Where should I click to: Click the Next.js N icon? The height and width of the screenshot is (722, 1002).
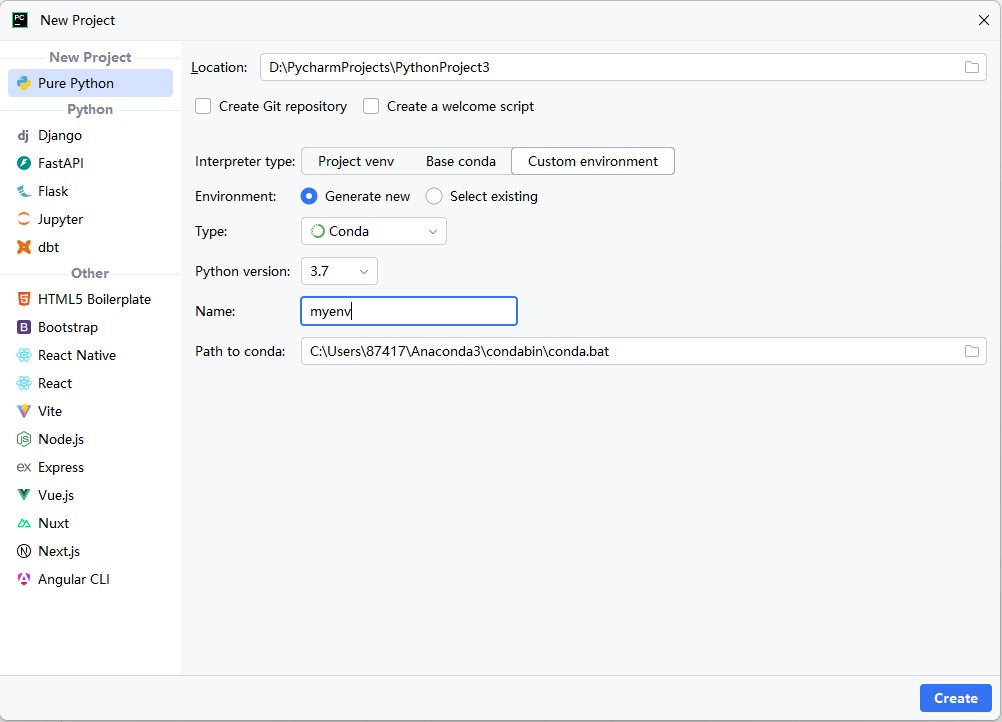point(24,551)
